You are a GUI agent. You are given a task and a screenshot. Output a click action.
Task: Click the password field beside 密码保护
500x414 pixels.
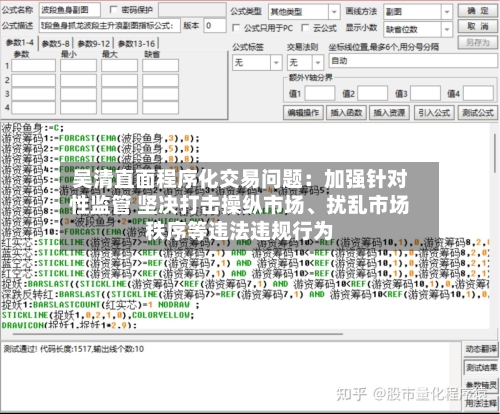pyautogui.click(x=192, y=10)
